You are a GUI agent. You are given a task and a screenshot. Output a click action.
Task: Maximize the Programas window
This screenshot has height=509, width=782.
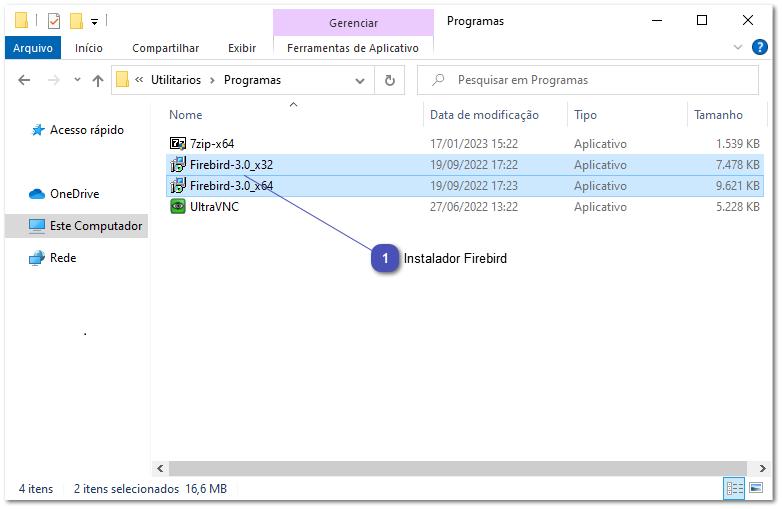tap(702, 20)
